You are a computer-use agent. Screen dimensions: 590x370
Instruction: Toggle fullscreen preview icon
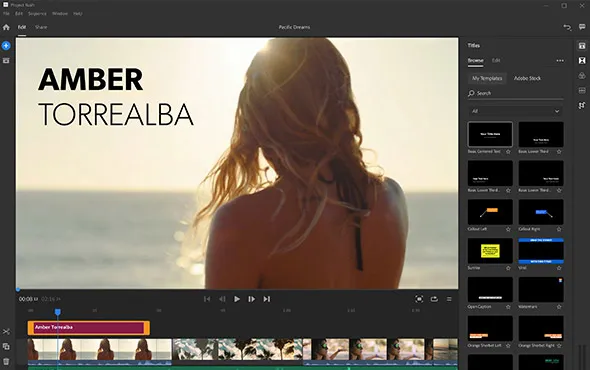419,299
